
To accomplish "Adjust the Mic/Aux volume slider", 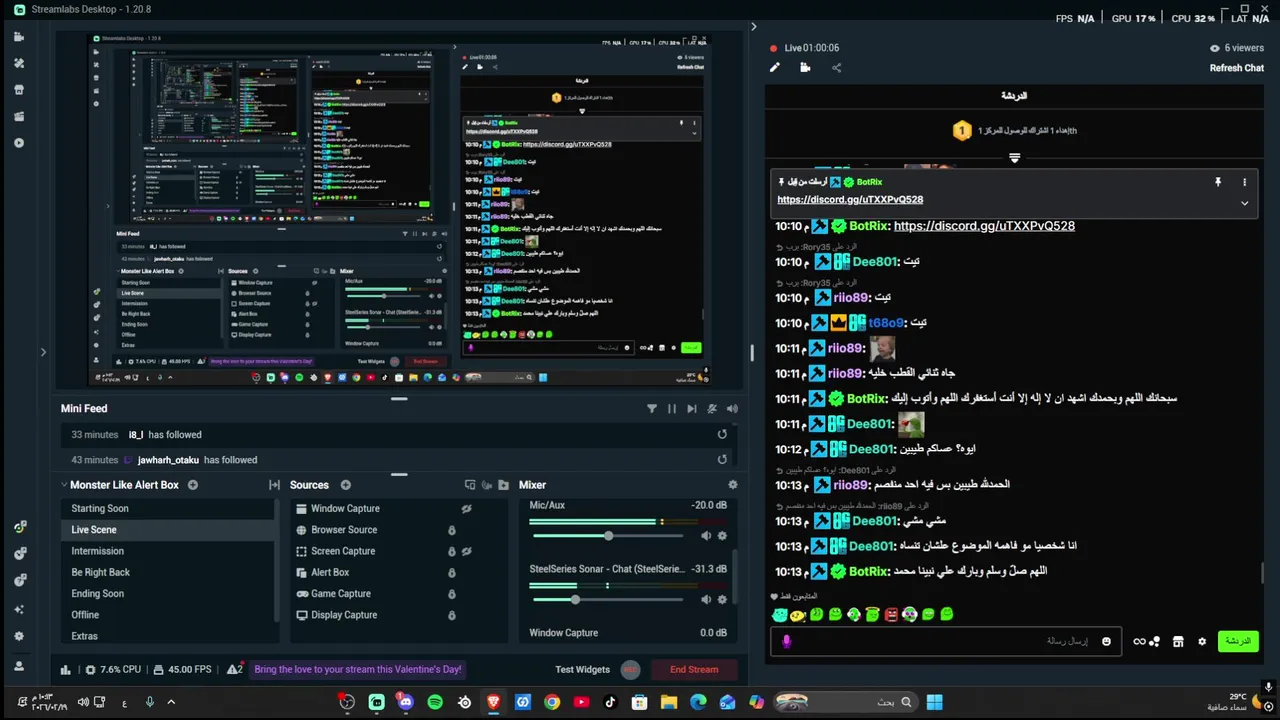I will [608, 536].
